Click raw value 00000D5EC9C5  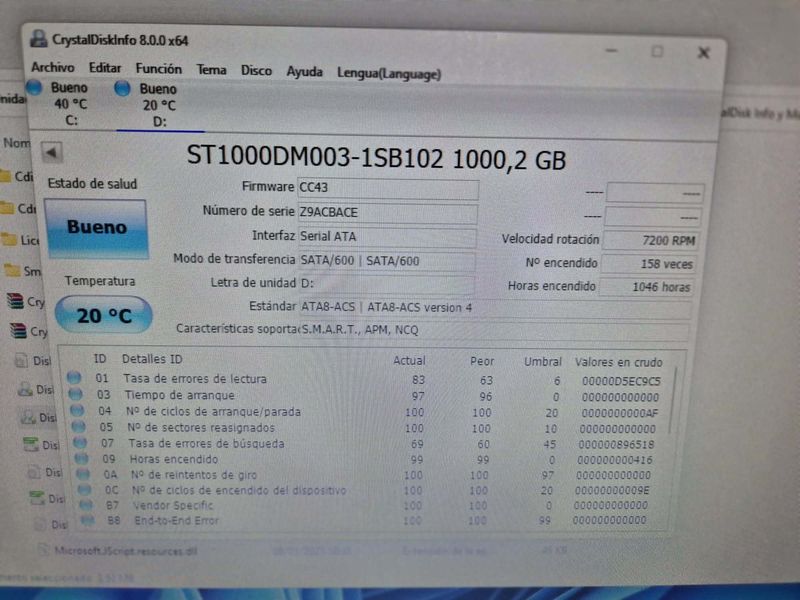pos(621,381)
